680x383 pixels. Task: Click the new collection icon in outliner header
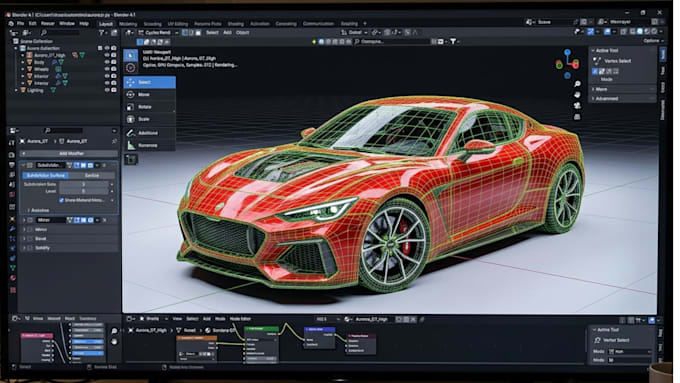pos(114,33)
